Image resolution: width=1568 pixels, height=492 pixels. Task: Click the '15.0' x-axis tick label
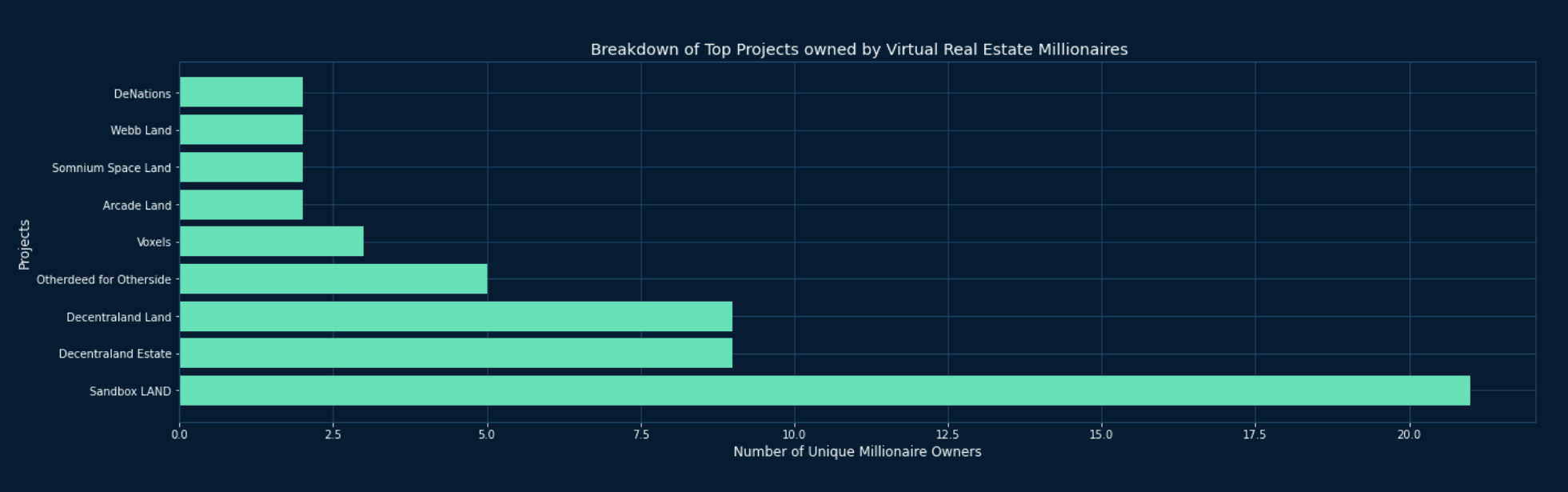tap(1101, 435)
